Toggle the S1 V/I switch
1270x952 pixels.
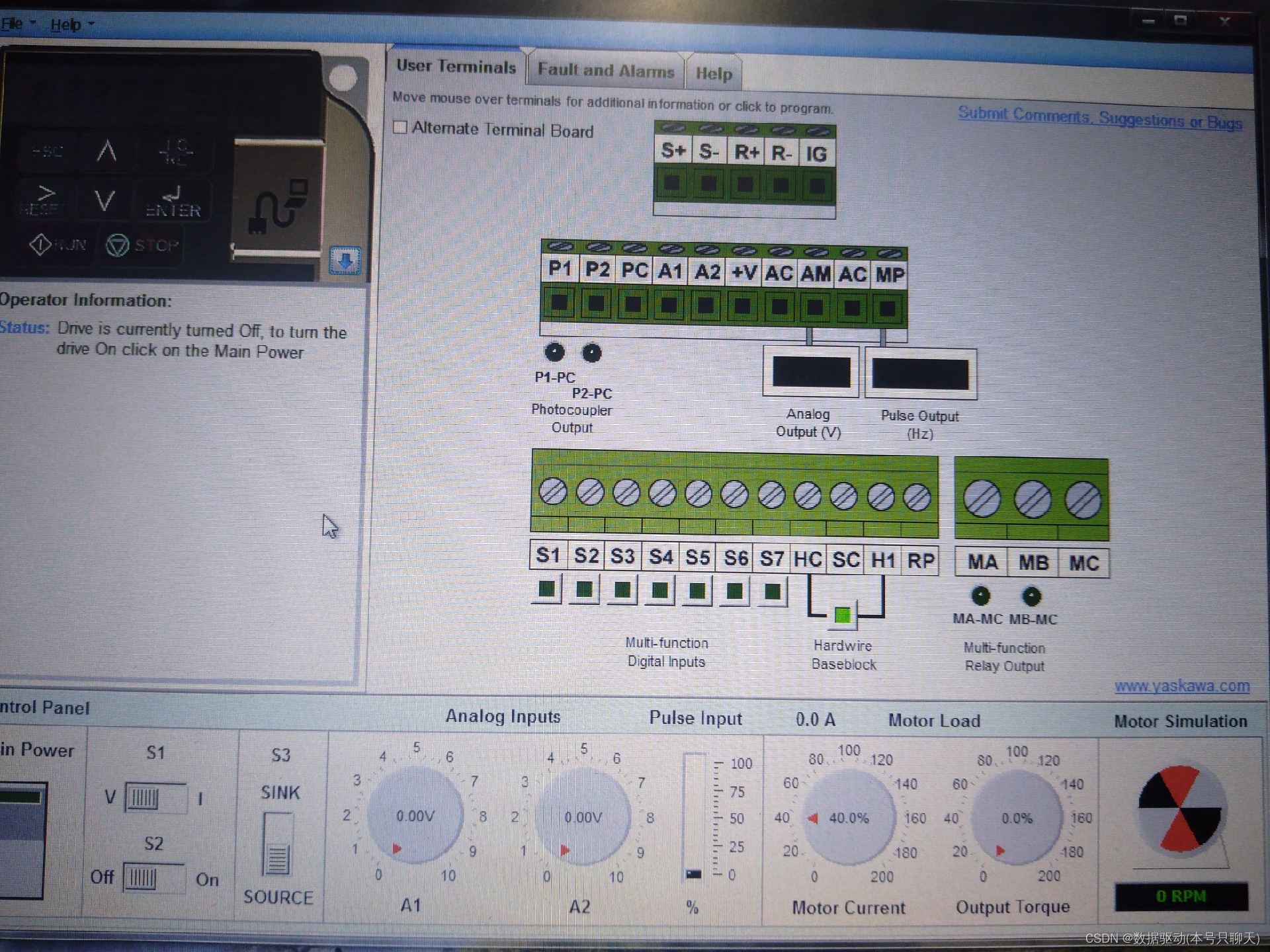click(x=155, y=799)
